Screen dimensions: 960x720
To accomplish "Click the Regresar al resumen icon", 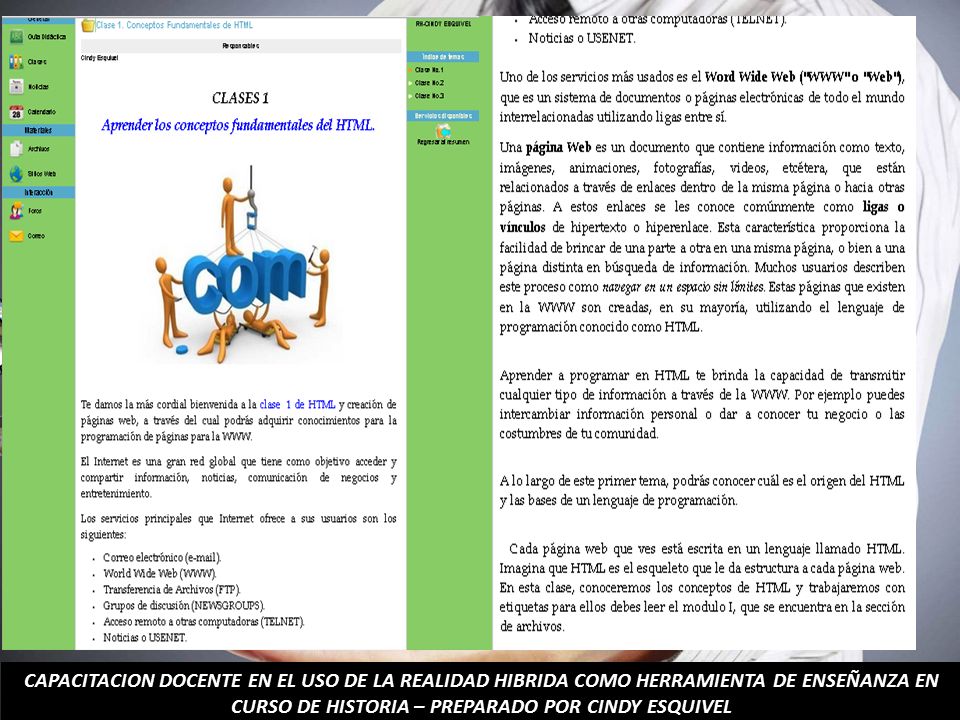I will [x=443, y=130].
